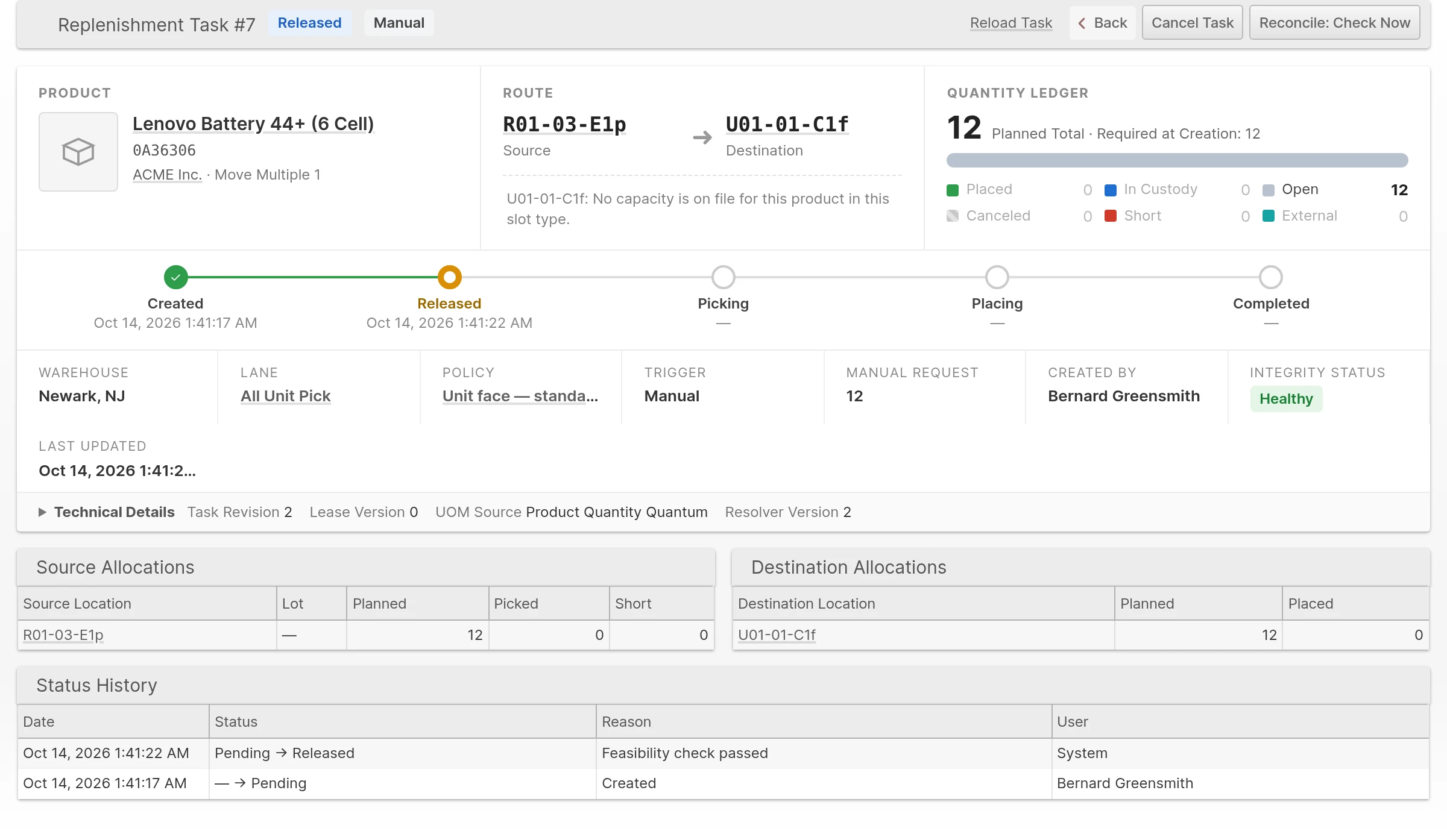Click the Manual badge in header

(x=399, y=23)
